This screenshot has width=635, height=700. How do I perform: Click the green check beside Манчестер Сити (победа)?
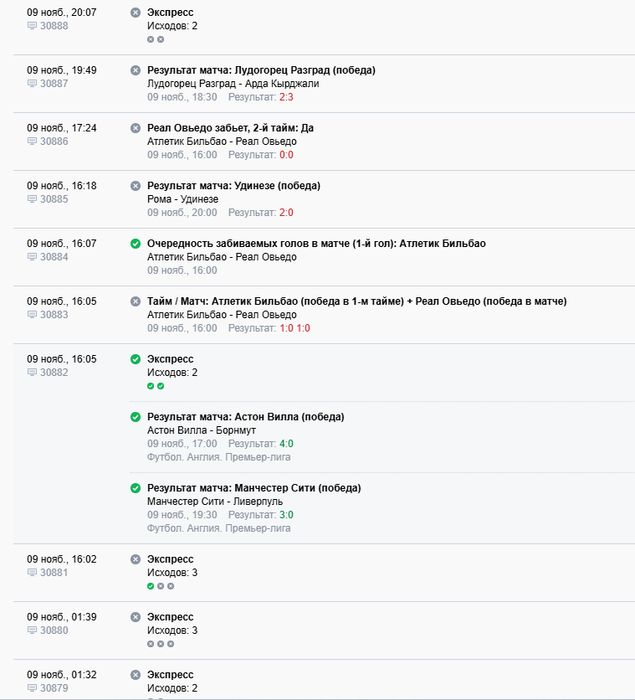(135, 488)
